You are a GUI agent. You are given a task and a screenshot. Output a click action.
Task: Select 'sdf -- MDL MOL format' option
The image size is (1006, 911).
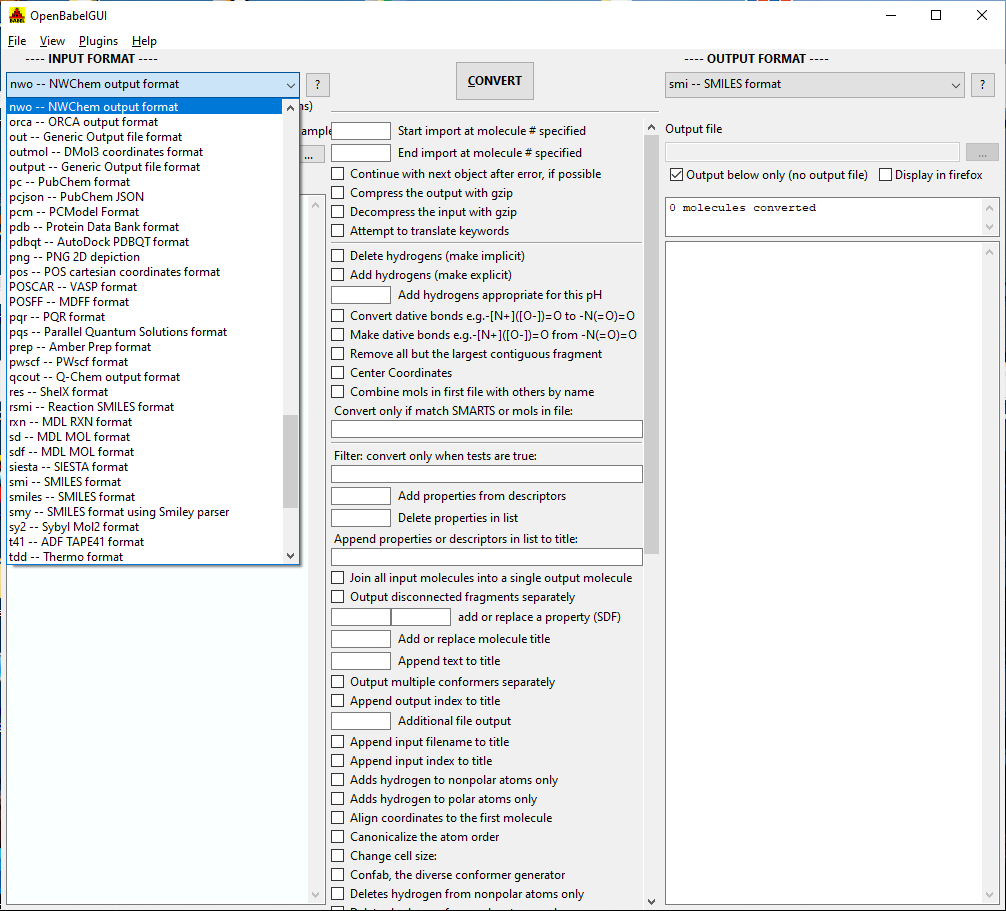(x=144, y=452)
